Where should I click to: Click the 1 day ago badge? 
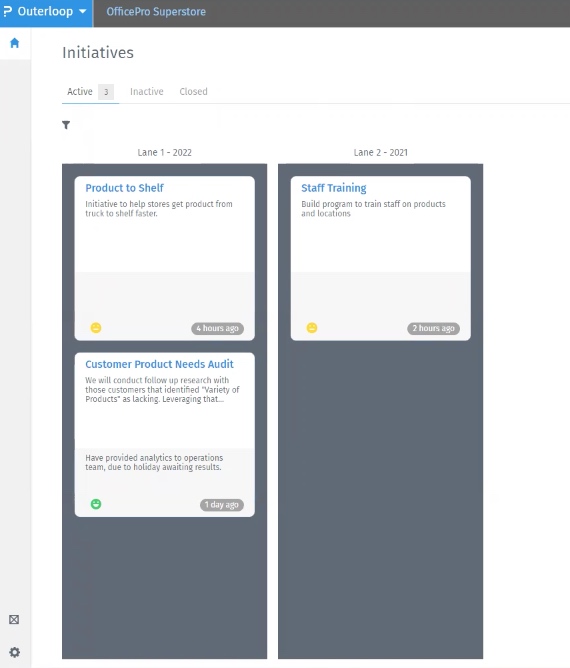coord(222,505)
